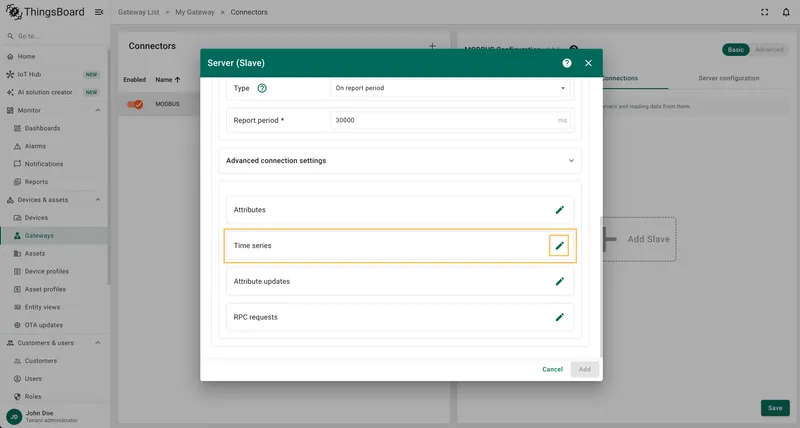Show help hint for Type field
Screen dimensions: 800x428
[262, 88]
